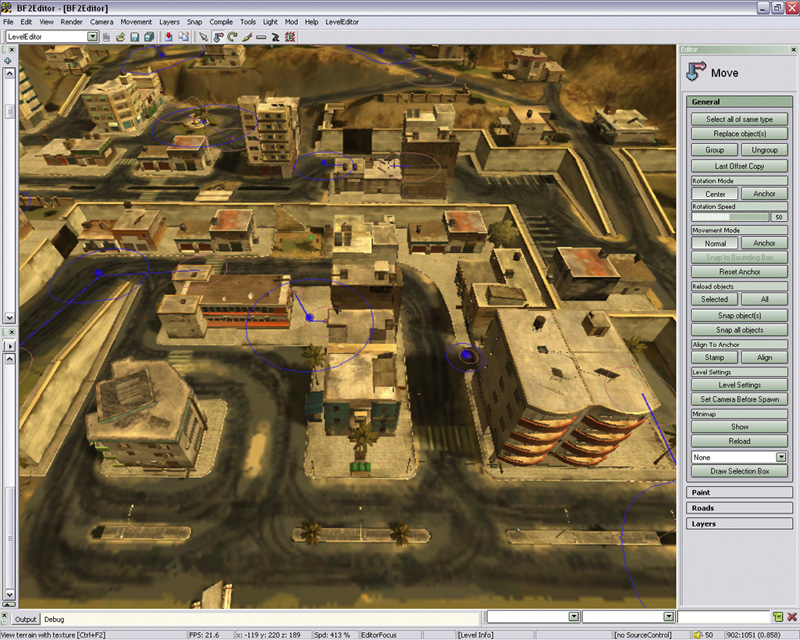Close the output bar at bottom left
800x640 pixels.
coord(4,617)
